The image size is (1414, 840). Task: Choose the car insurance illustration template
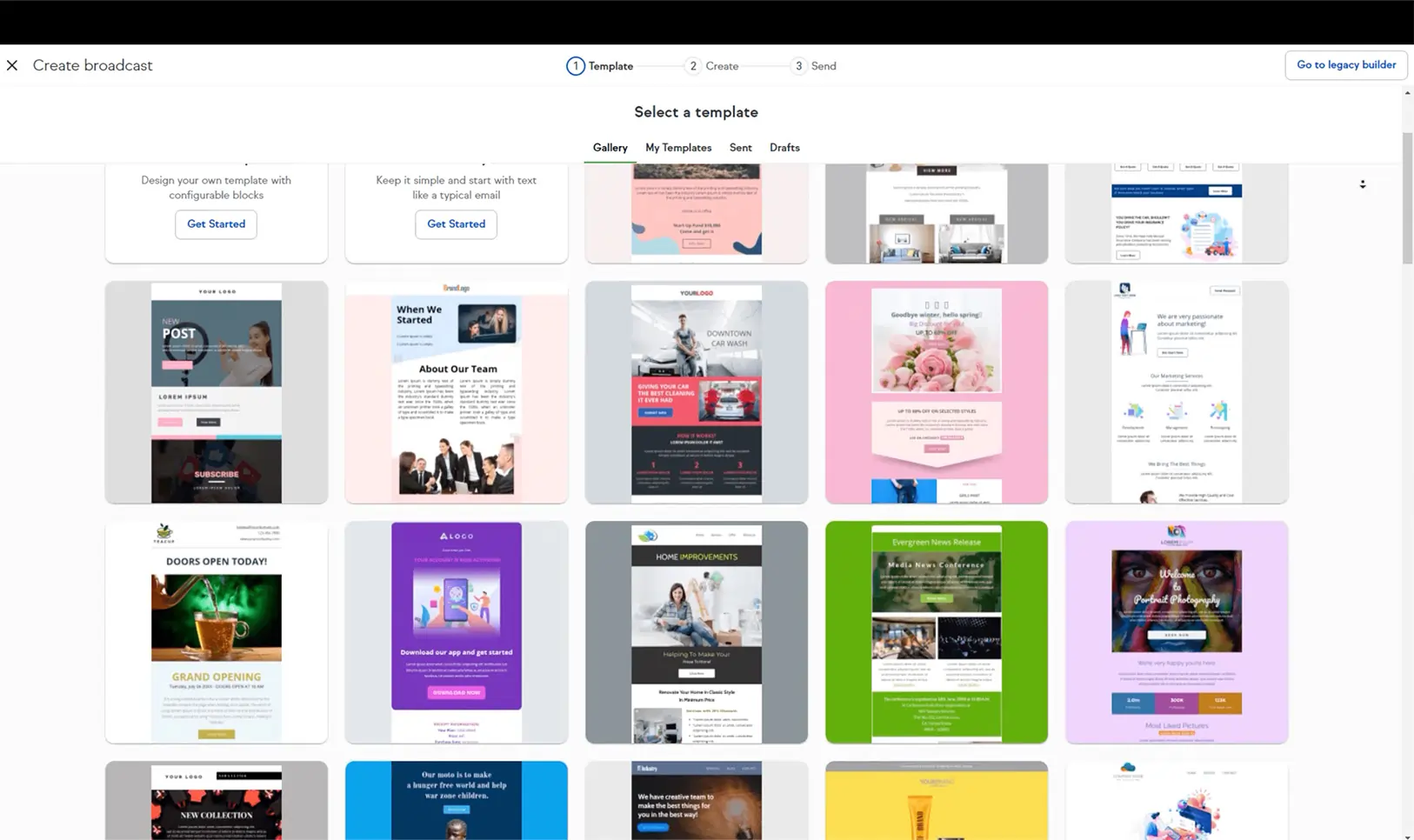pos(1177,213)
